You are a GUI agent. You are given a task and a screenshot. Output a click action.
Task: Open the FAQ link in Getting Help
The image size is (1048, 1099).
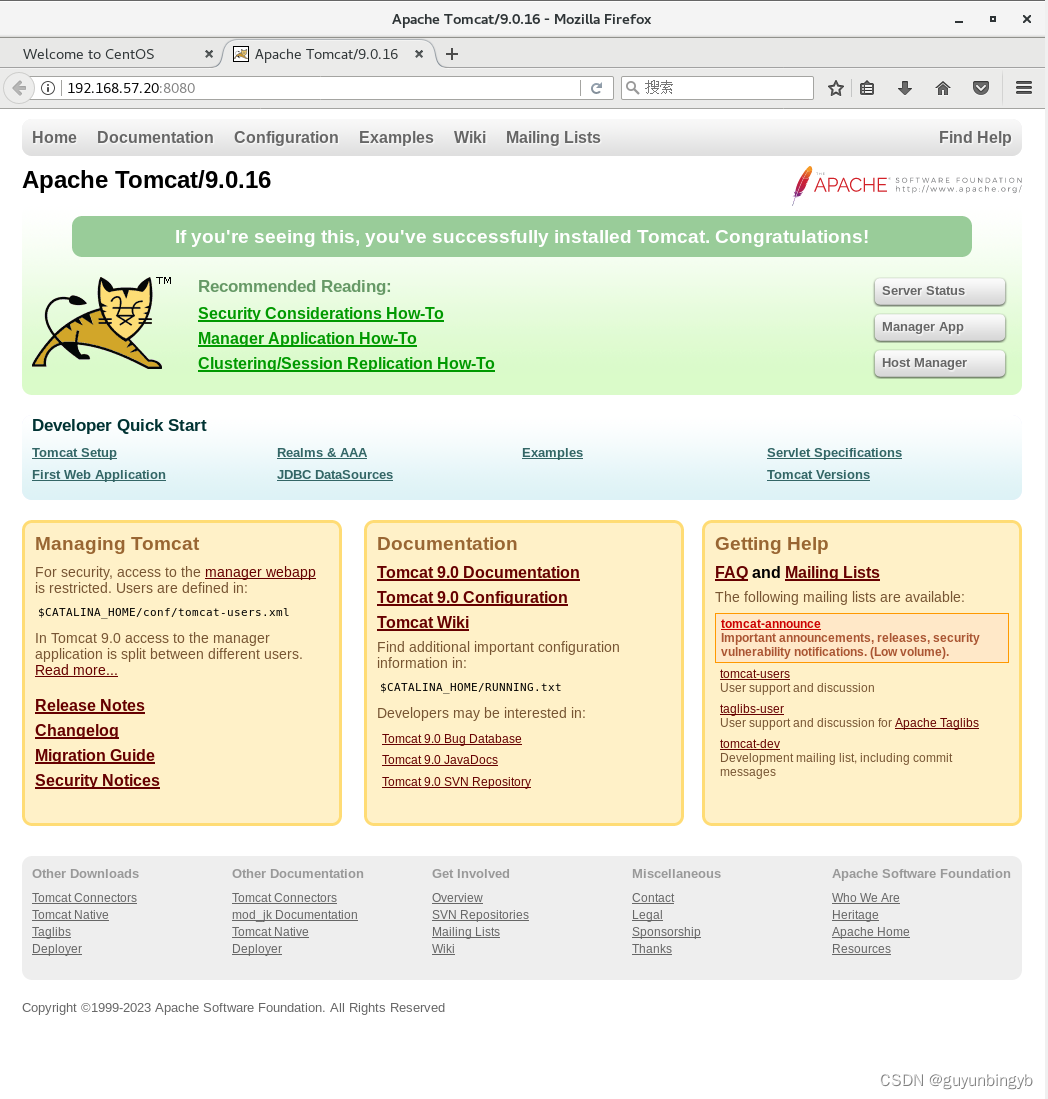coord(731,573)
